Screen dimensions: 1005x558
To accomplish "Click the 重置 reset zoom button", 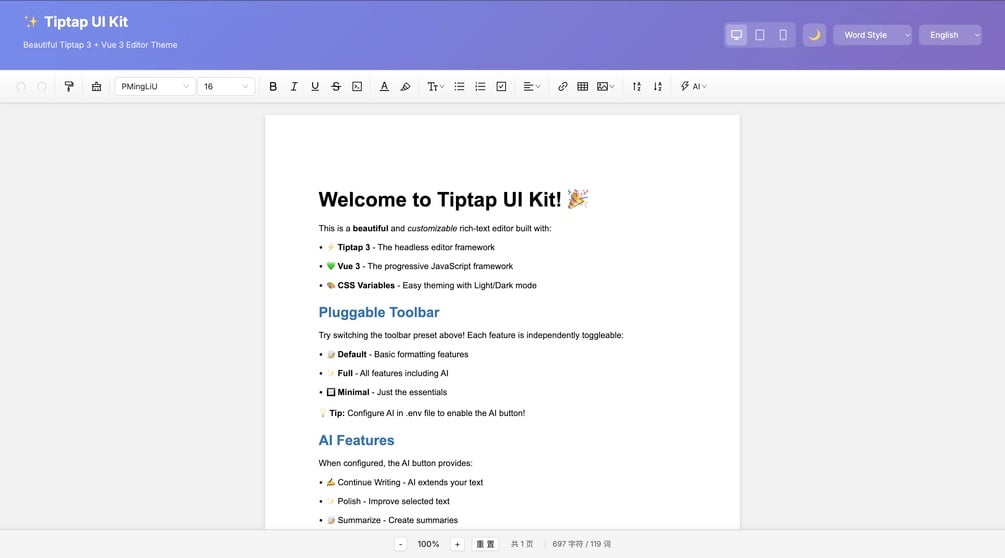I will coord(485,544).
